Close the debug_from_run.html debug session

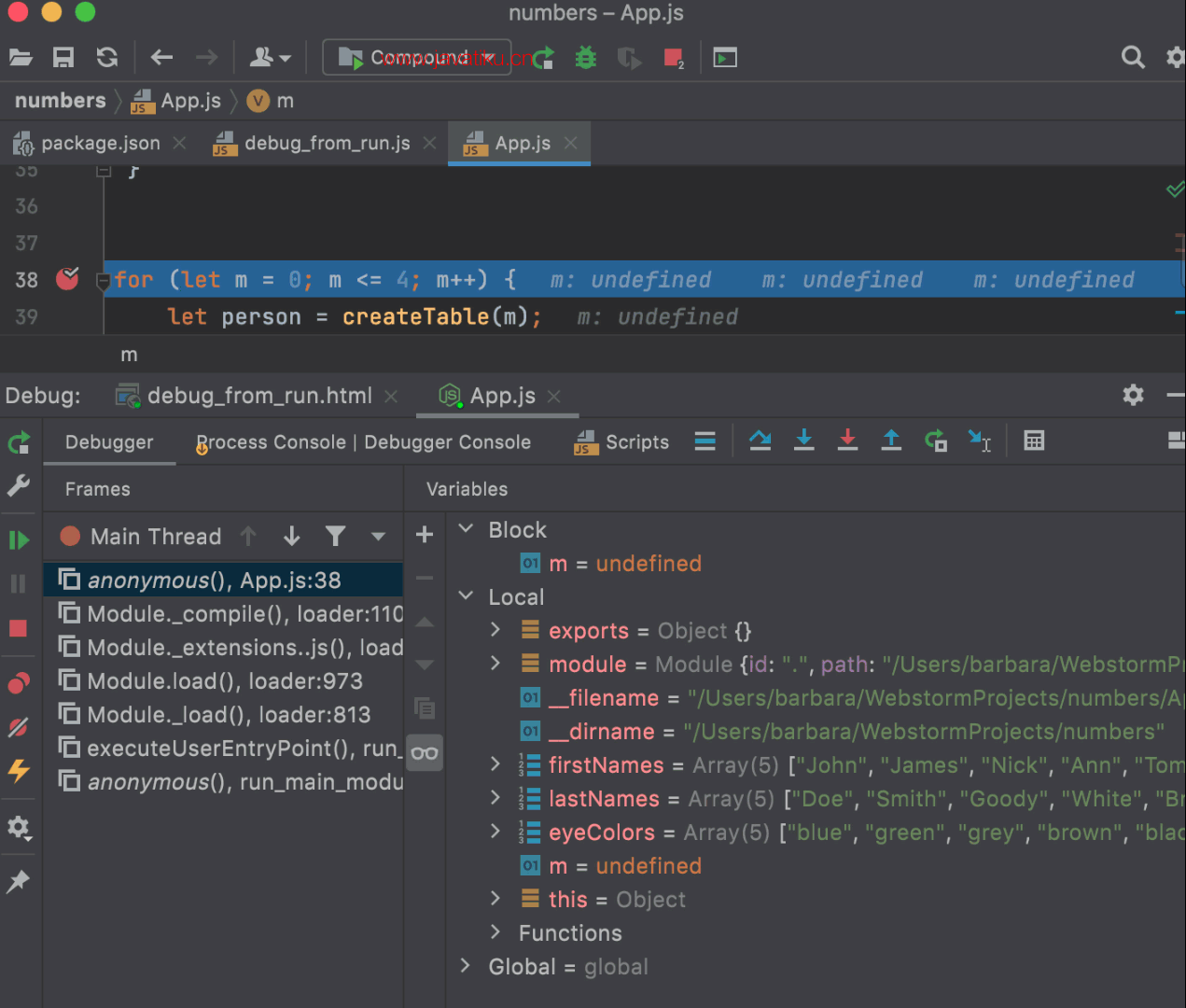coord(391,397)
